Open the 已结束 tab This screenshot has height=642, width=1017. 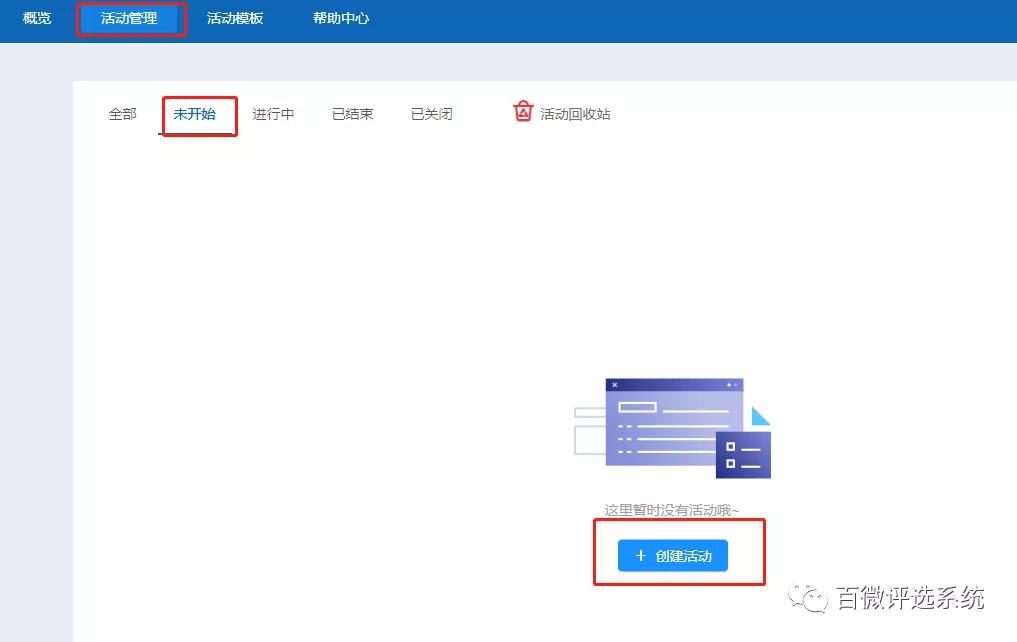click(x=351, y=114)
